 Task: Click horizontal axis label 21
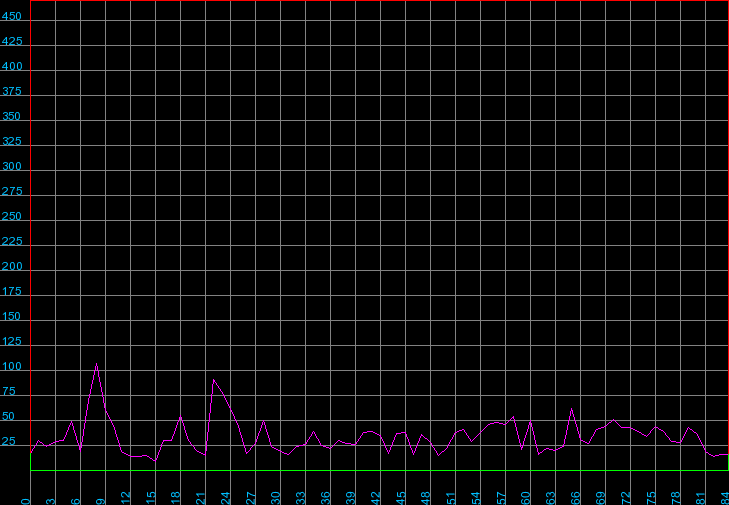tap(201, 498)
